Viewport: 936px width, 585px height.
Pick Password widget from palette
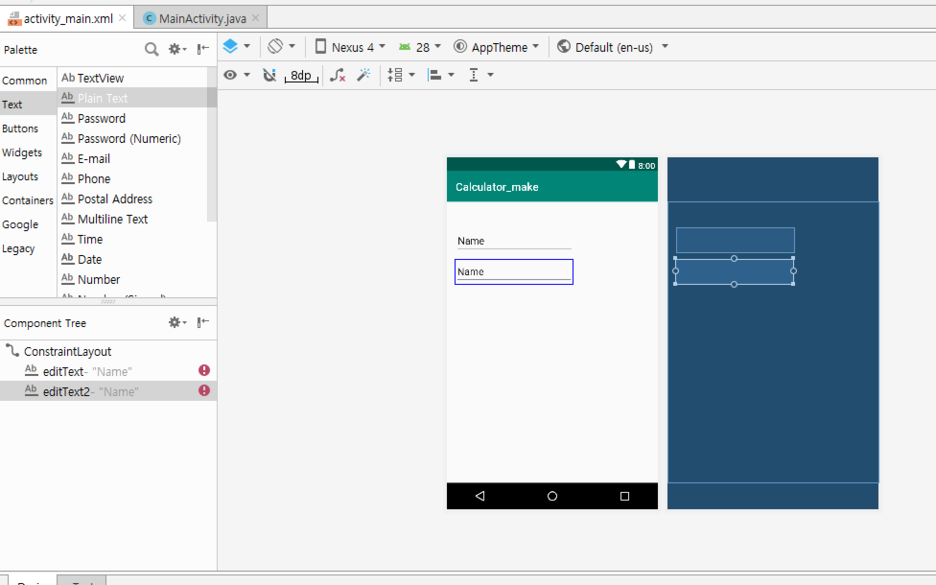click(133, 118)
